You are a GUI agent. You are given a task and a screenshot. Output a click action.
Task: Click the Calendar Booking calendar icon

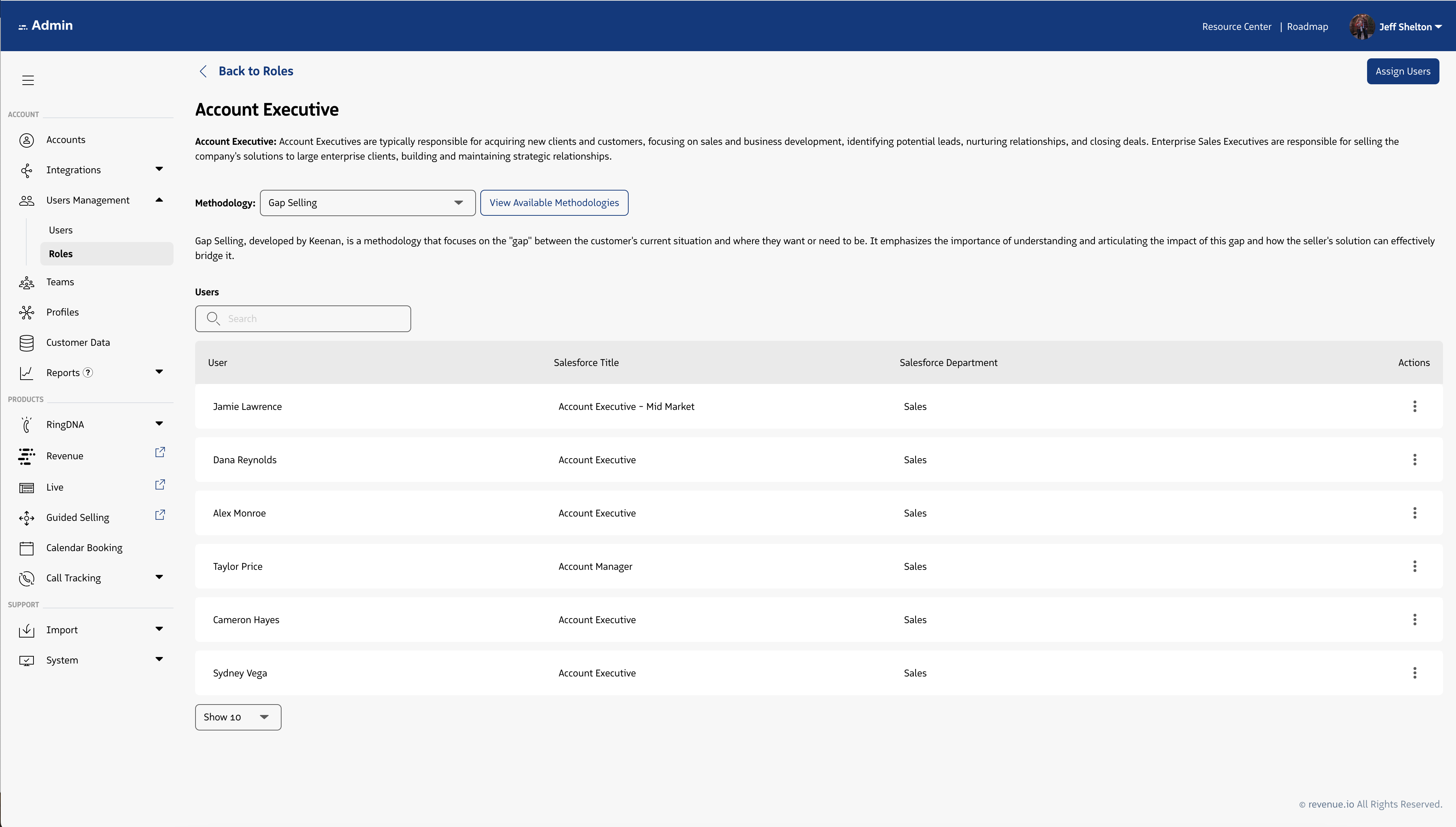click(26, 548)
